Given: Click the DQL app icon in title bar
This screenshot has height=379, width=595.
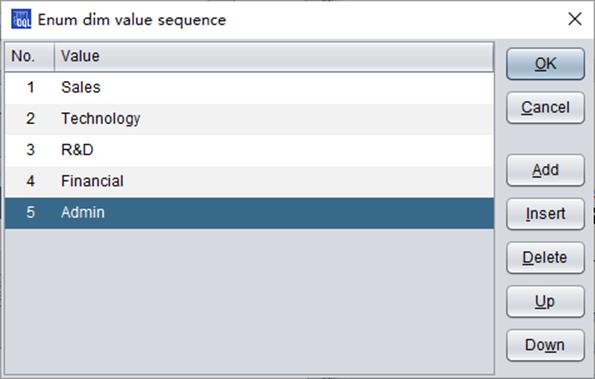Looking at the screenshot, I should click(x=21, y=19).
